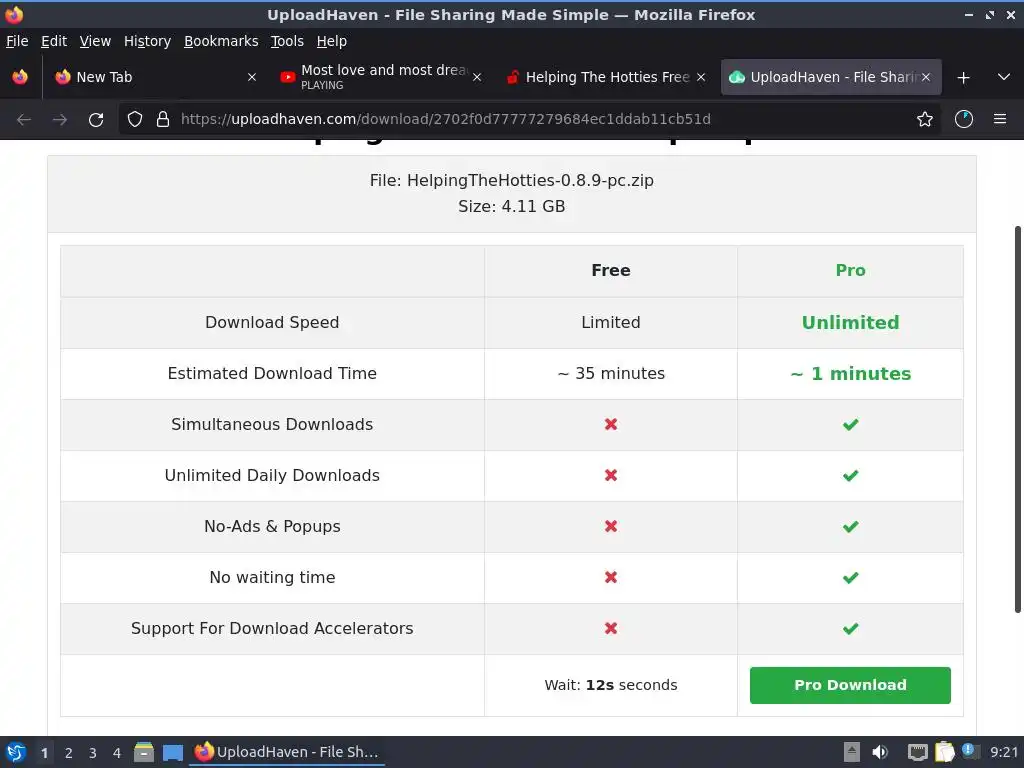Click green check in Simultaneous Downloads row

coord(850,424)
